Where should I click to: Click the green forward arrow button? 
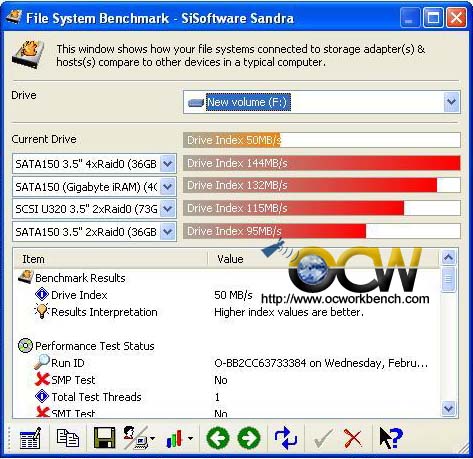pyautogui.click(x=249, y=438)
